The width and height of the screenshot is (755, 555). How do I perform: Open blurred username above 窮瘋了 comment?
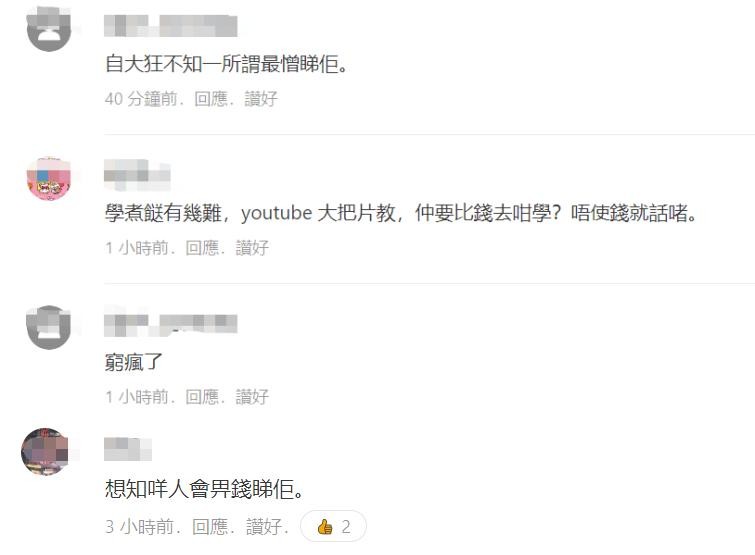(x=170, y=325)
